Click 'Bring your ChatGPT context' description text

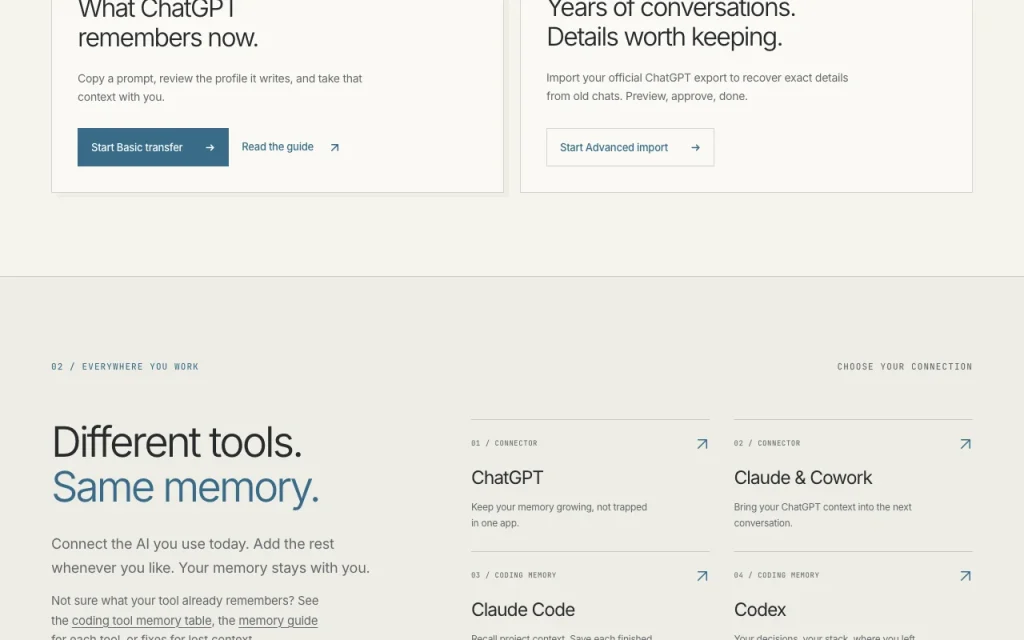click(822, 515)
